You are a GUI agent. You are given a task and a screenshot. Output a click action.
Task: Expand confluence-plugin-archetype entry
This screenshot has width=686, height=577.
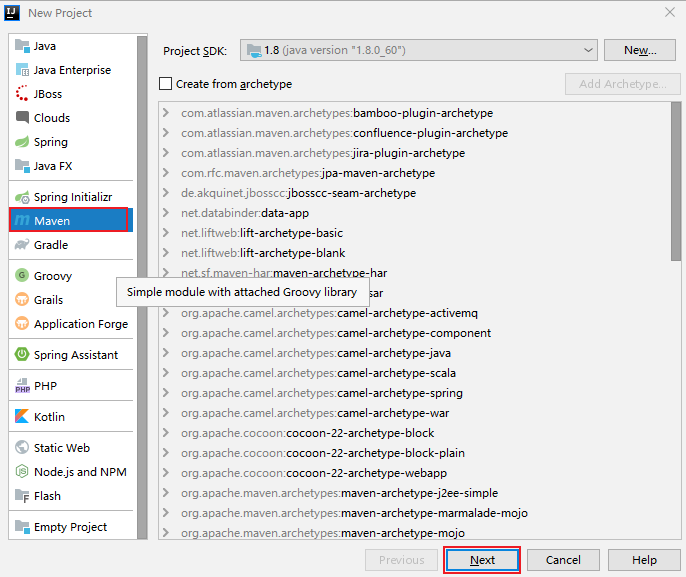click(x=166, y=133)
